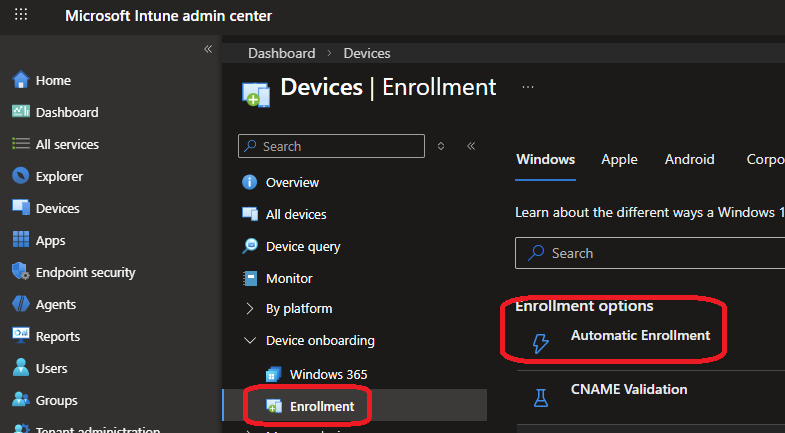
Task: Open Automatic Enrollment option
Action: (x=640, y=336)
